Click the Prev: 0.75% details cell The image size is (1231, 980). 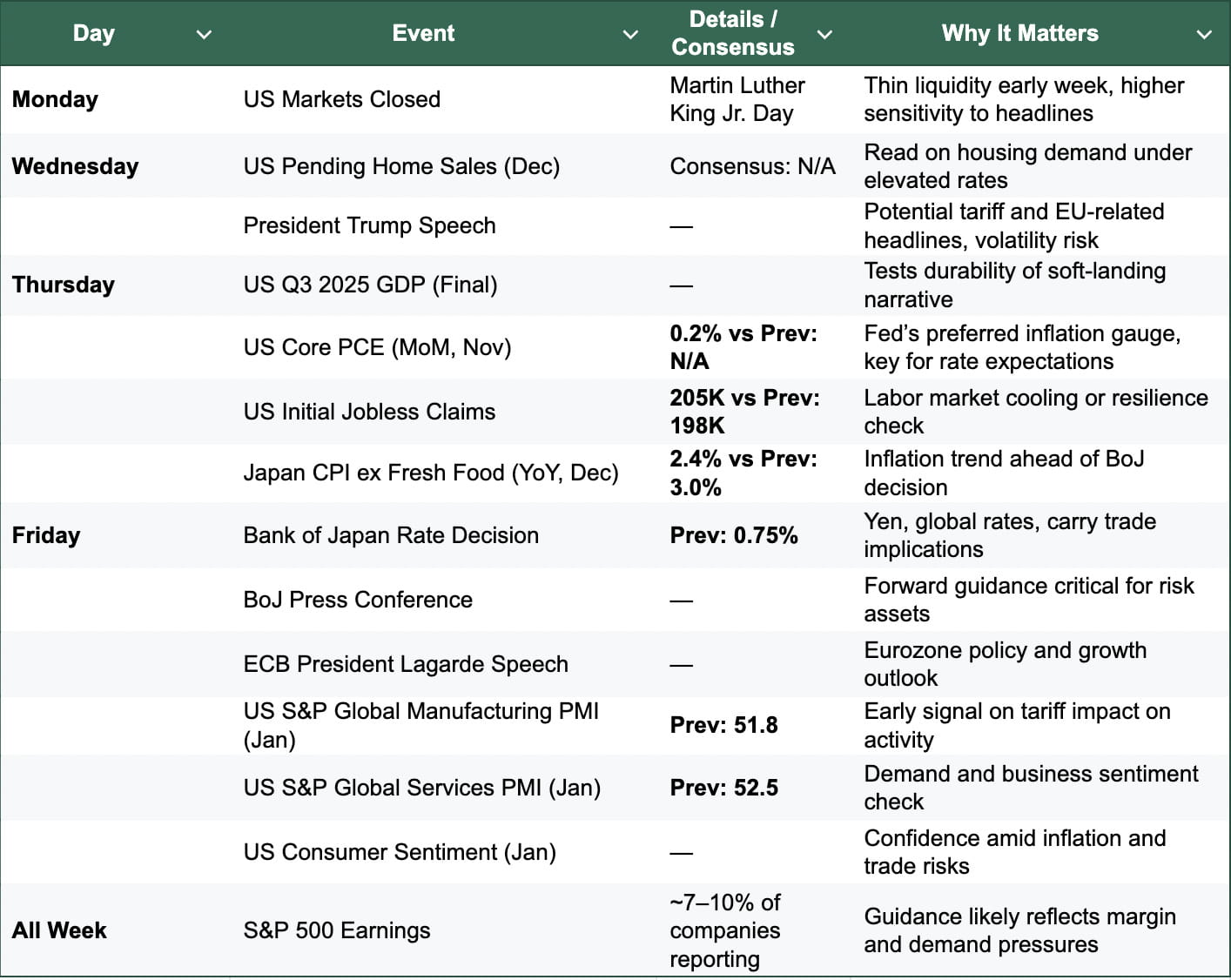point(733,535)
